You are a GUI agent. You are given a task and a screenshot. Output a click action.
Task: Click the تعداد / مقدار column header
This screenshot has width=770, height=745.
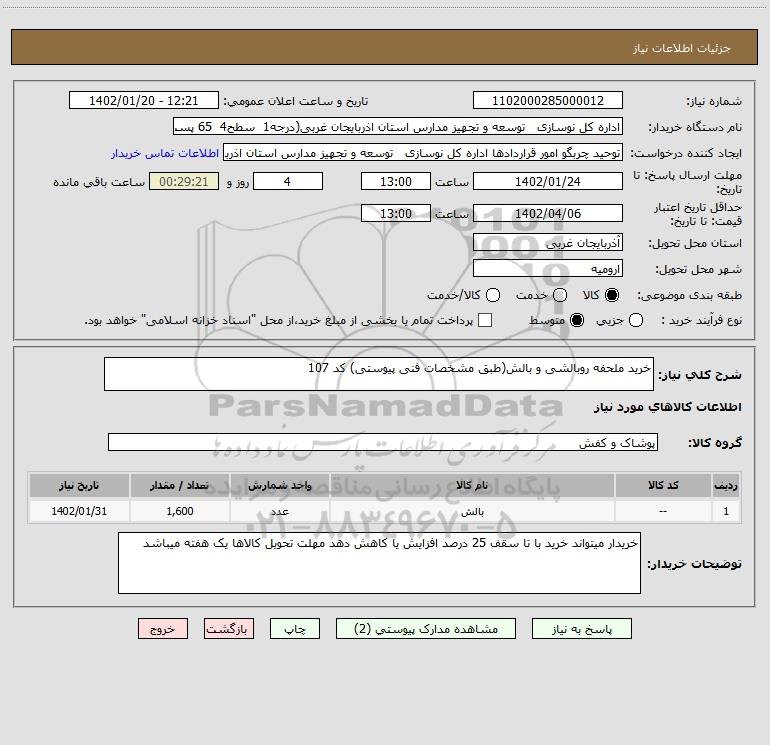coord(179,485)
